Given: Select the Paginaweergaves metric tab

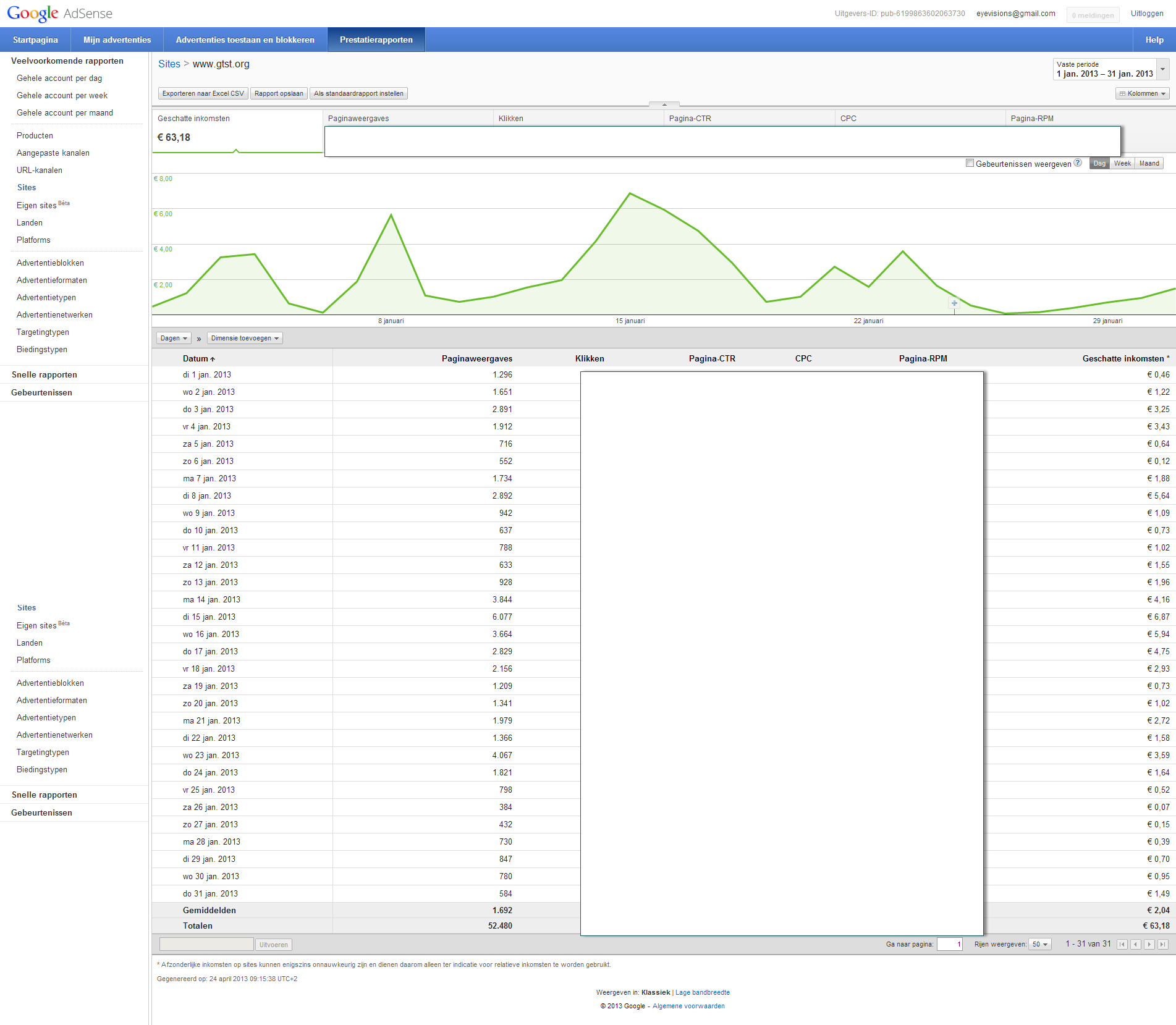Looking at the screenshot, I should coord(408,118).
